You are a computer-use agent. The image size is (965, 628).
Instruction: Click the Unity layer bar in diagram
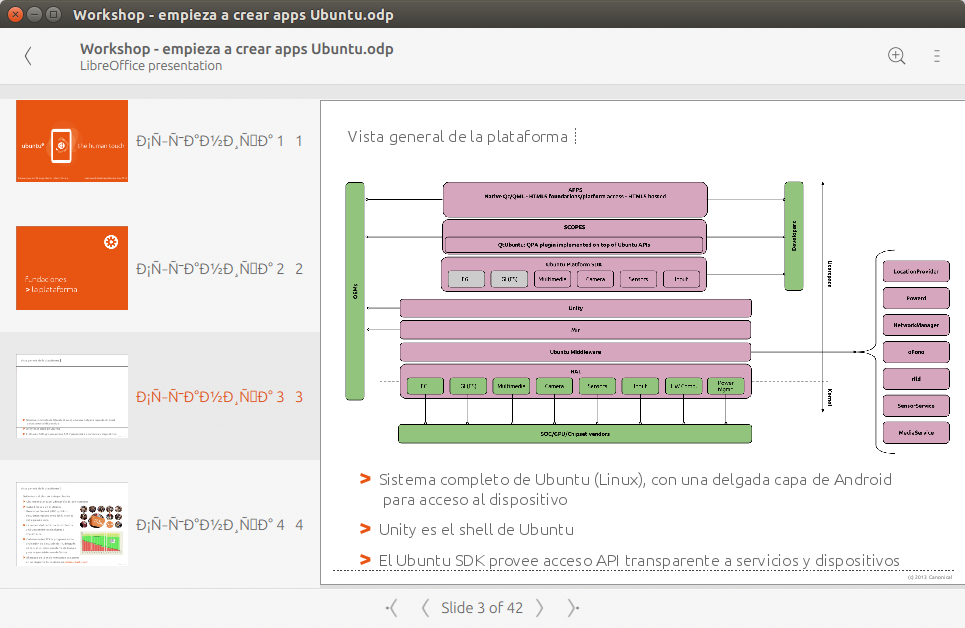575,308
